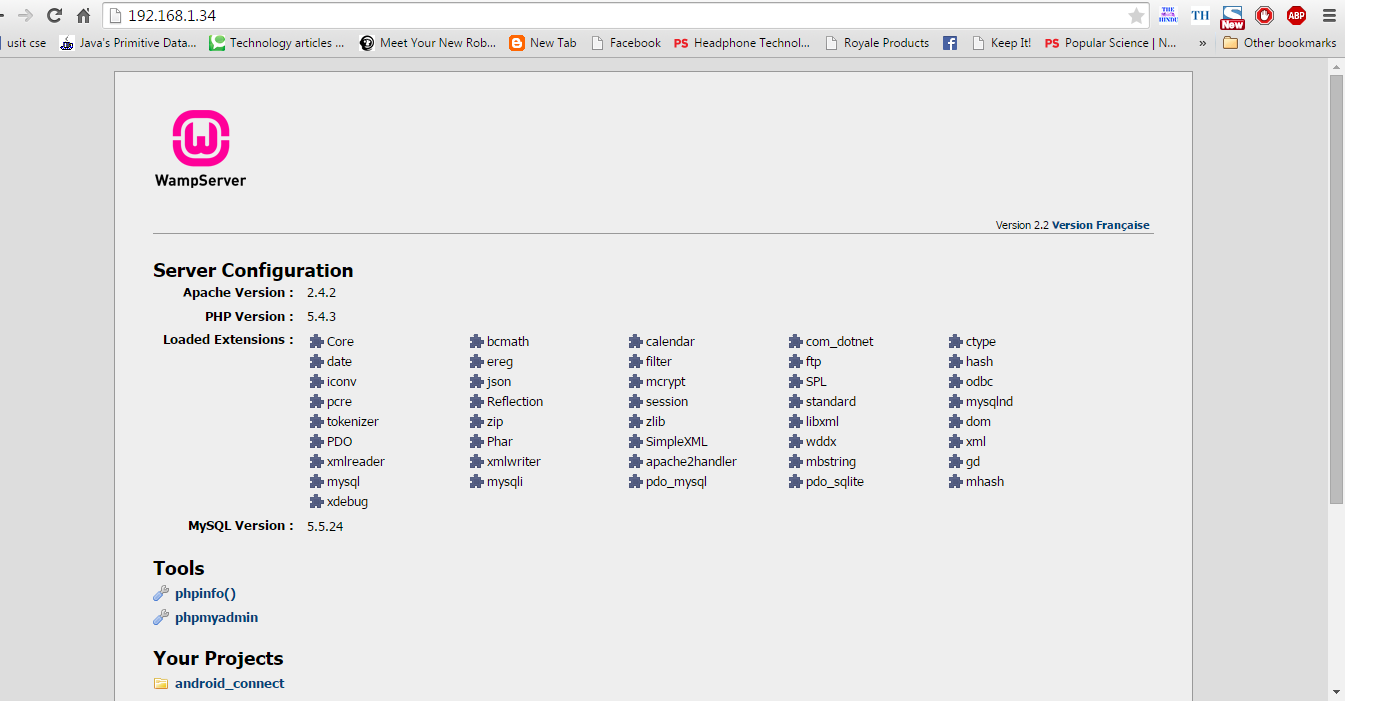Switch to Version Française

pyautogui.click(x=1101, y=225)
